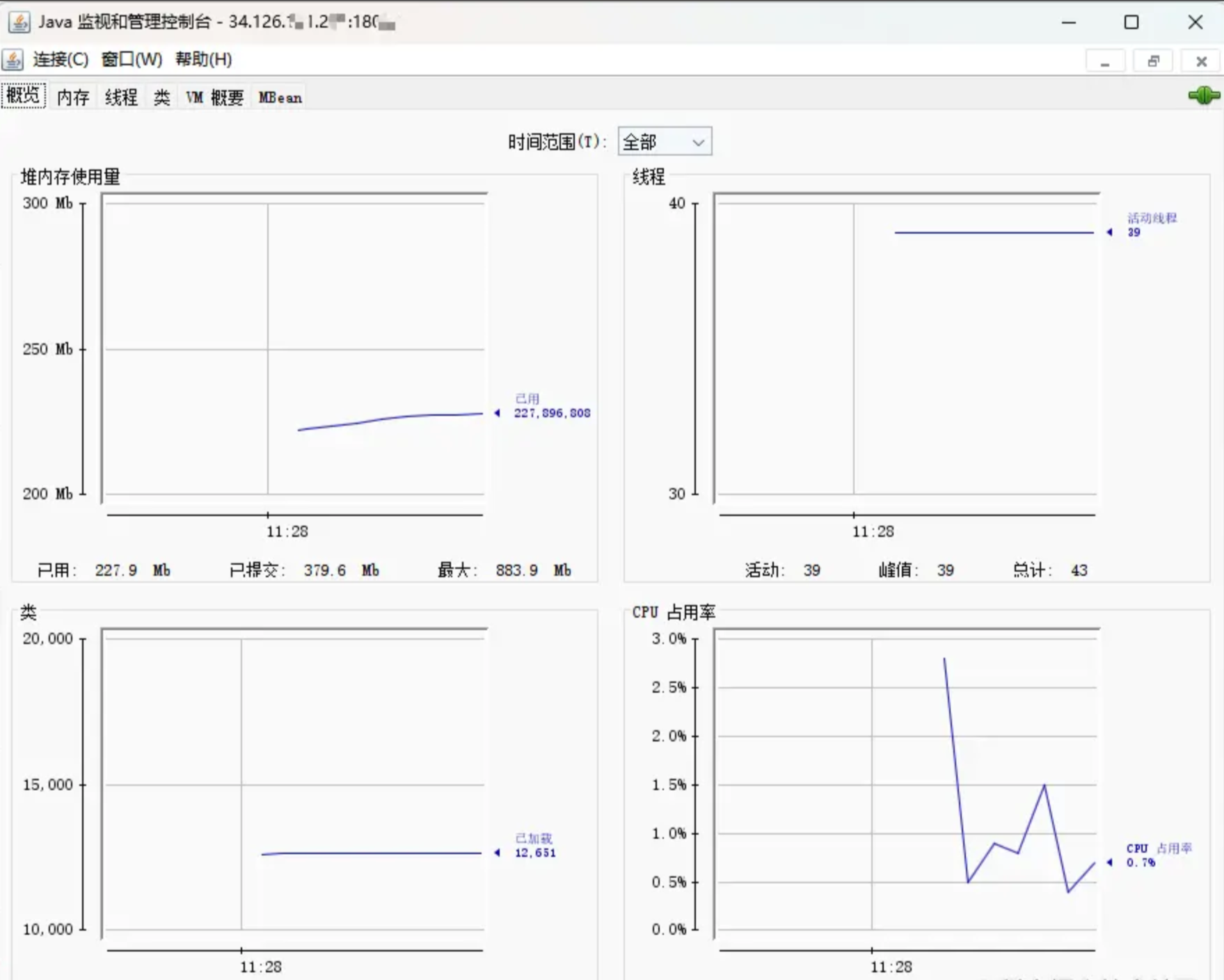Click the 已用 227.9 Mb statistic
The image size is (1224, 980).
104,570
